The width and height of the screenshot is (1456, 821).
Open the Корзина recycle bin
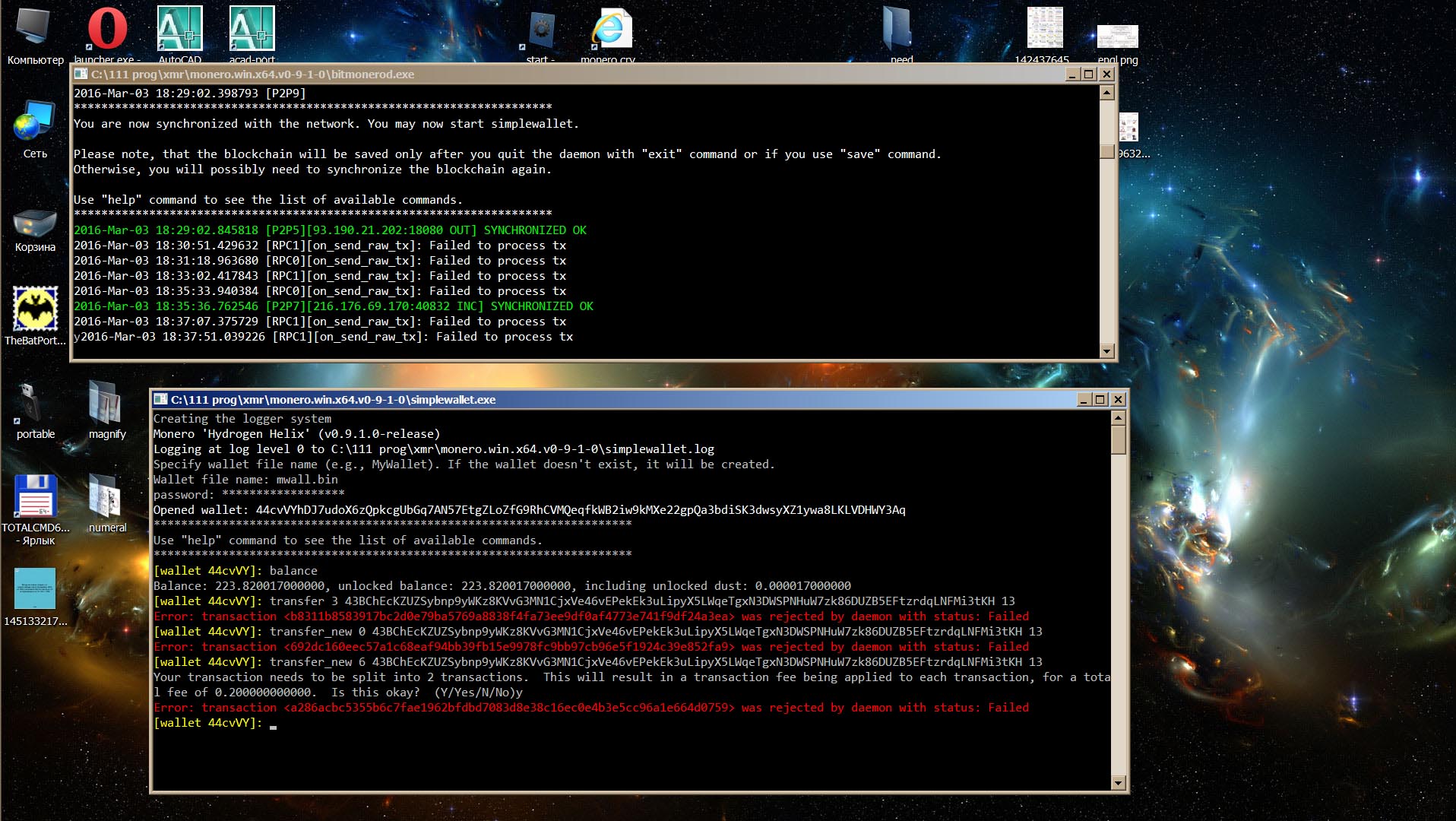[x=34, y=230]
